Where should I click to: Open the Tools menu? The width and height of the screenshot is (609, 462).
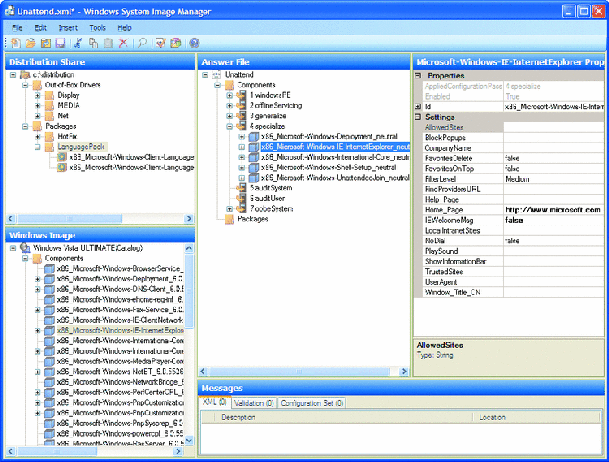[x=97, y=28]
